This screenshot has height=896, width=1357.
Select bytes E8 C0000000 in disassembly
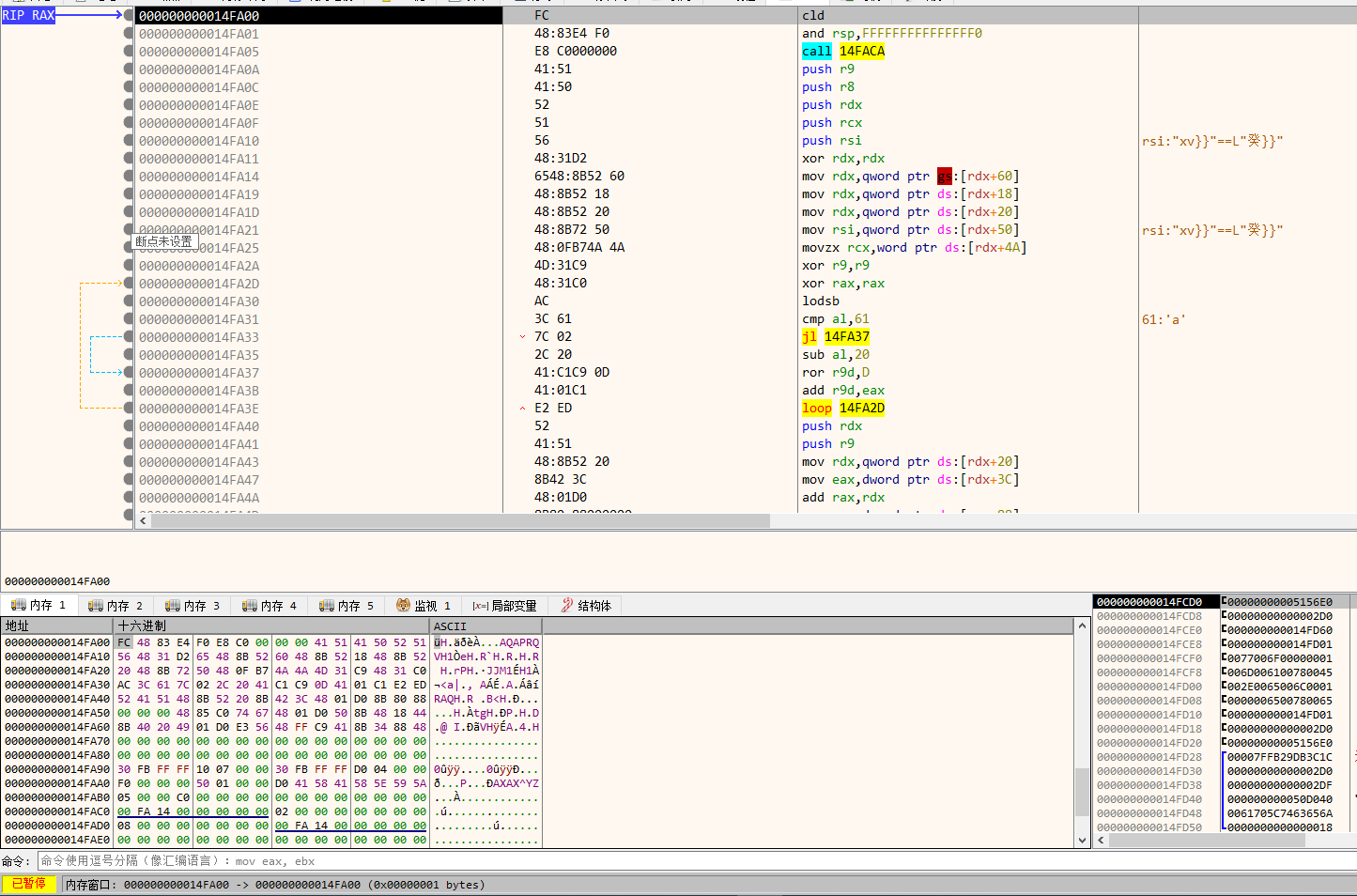click(576, 52)
